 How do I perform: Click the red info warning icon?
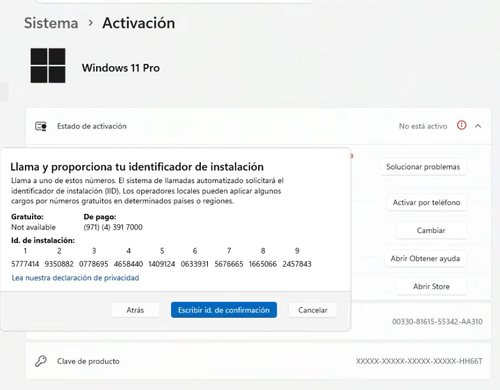[462, 125]
